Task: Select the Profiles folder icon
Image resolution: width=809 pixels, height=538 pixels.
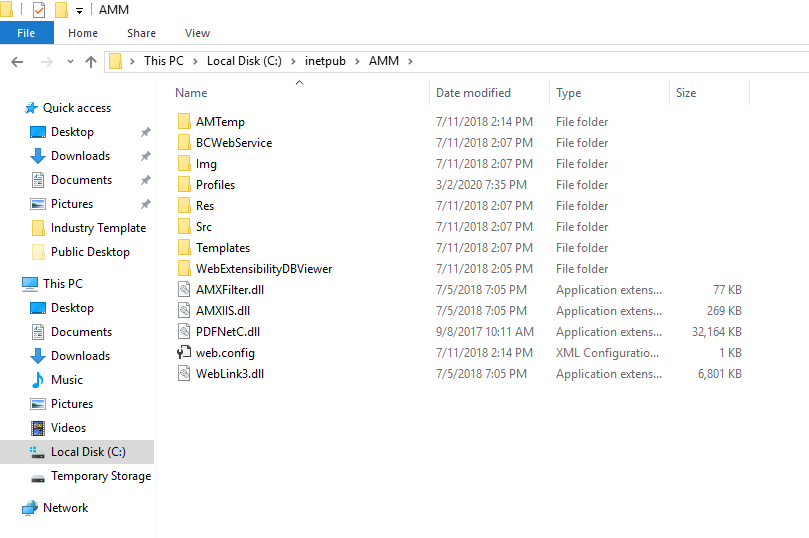Action: coord(184,185)
